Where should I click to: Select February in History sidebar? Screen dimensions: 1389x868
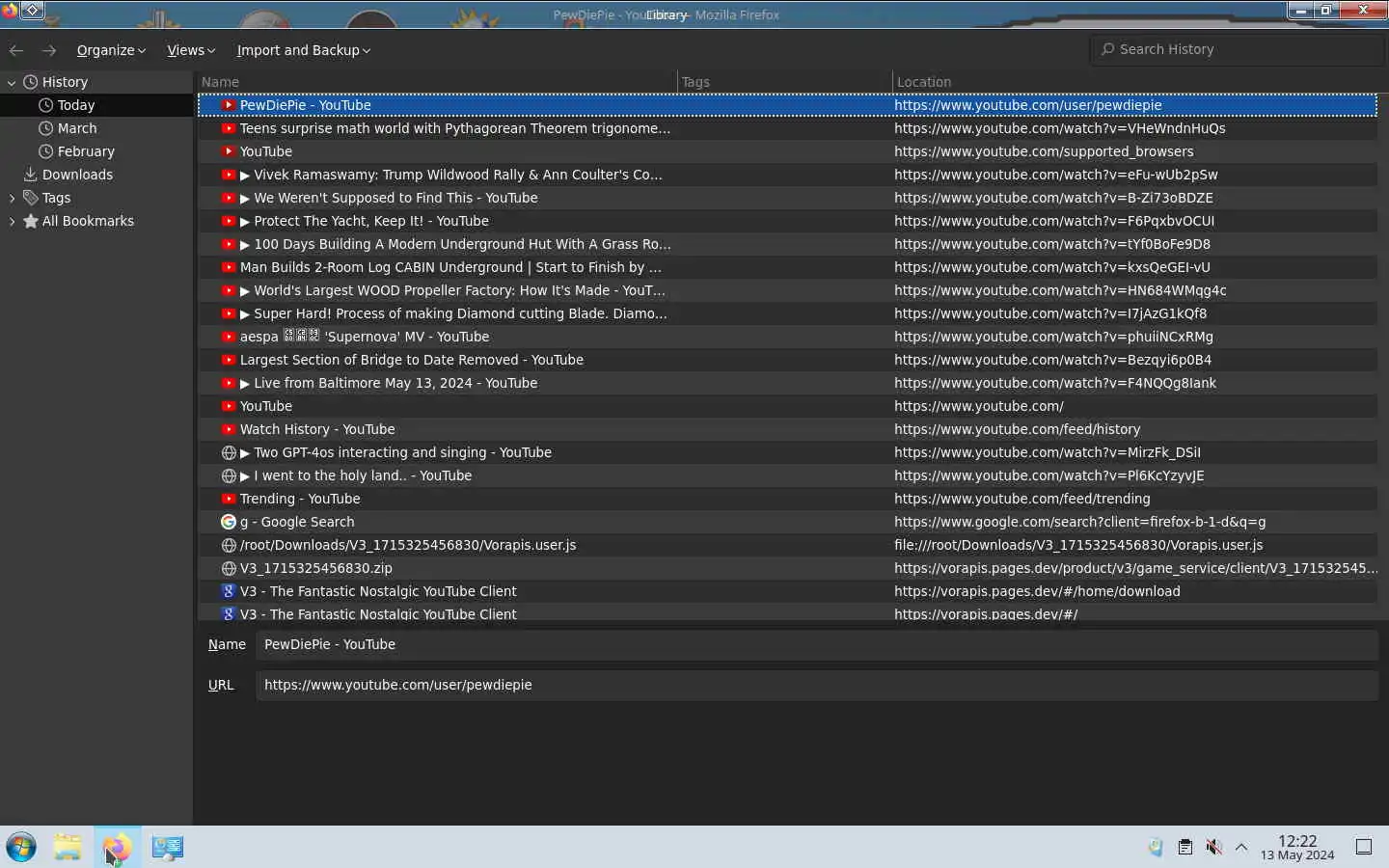coord(96,151)
